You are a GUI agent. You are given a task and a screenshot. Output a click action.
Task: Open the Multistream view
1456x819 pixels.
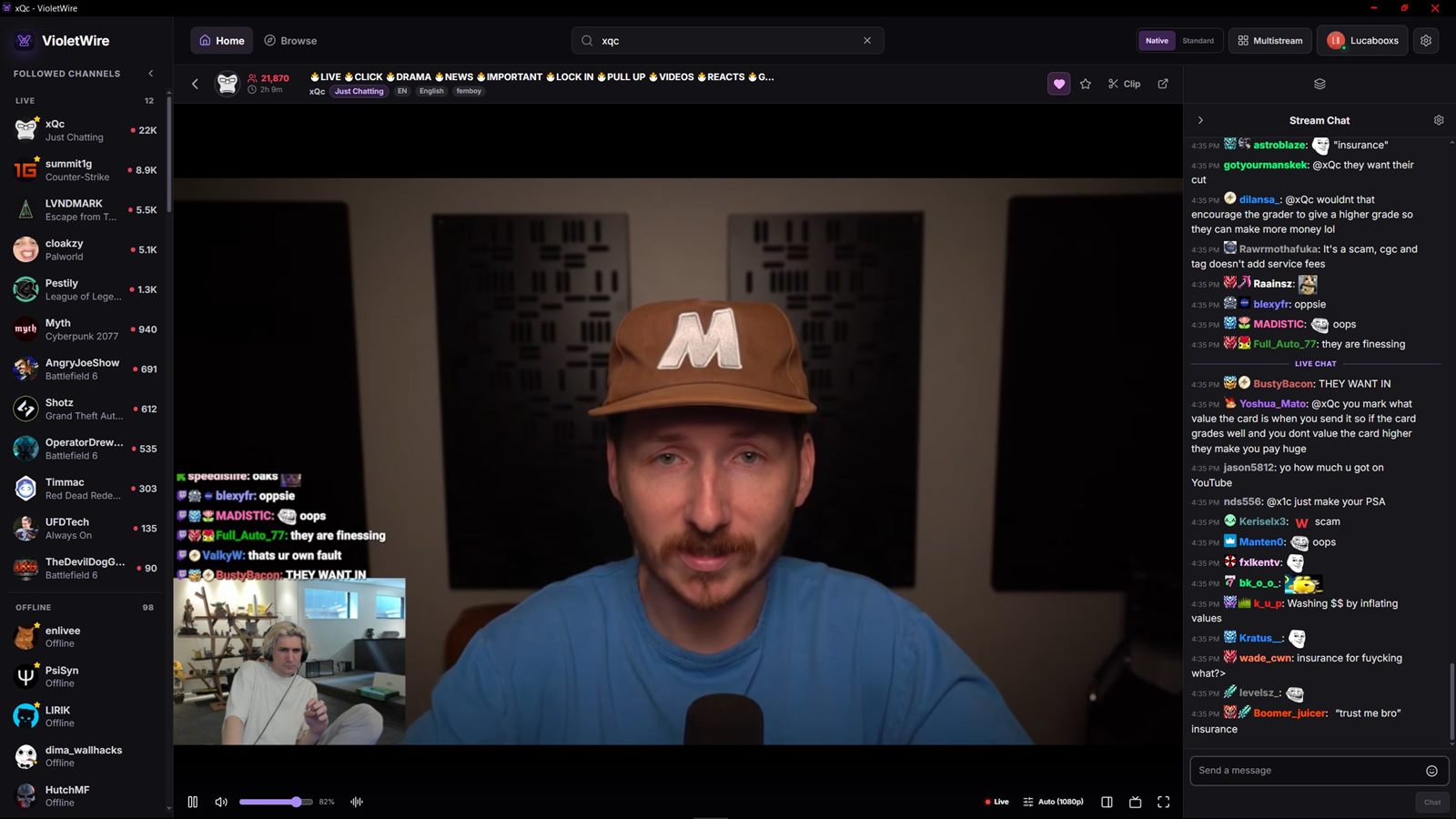coord(1269,41)
